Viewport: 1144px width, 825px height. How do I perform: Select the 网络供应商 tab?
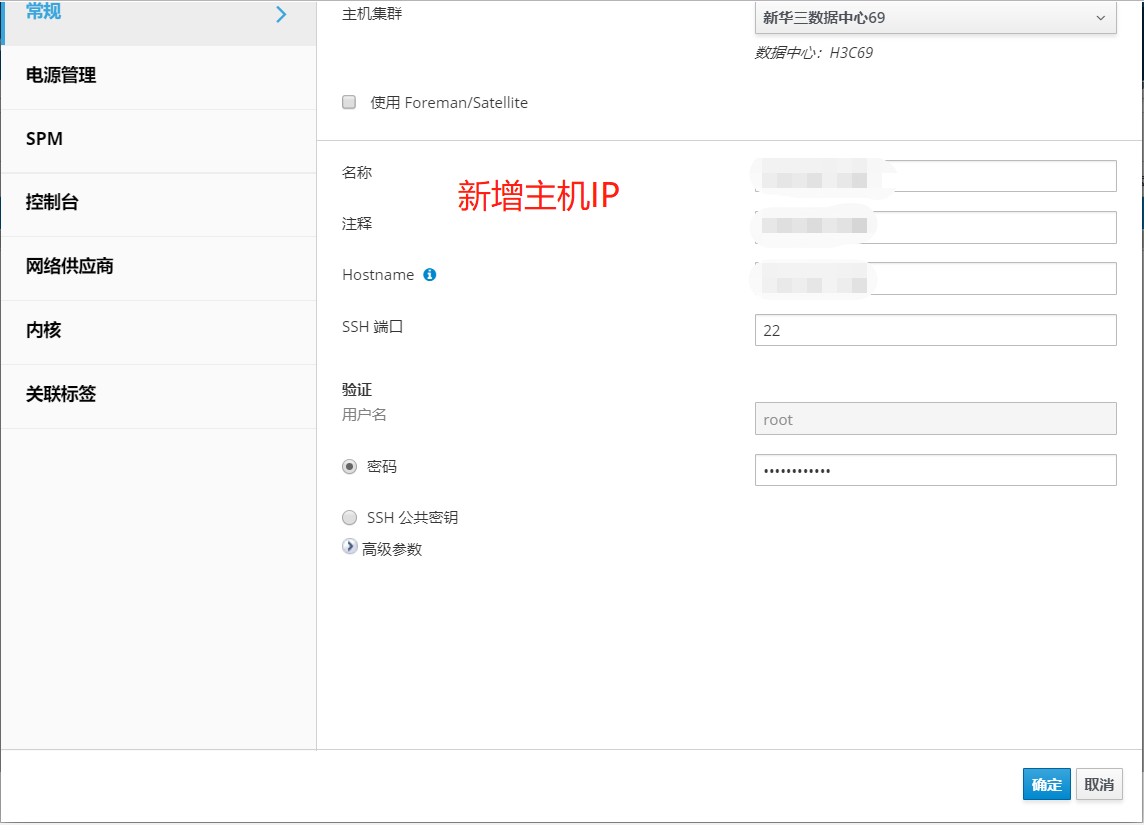click(70, 267)
